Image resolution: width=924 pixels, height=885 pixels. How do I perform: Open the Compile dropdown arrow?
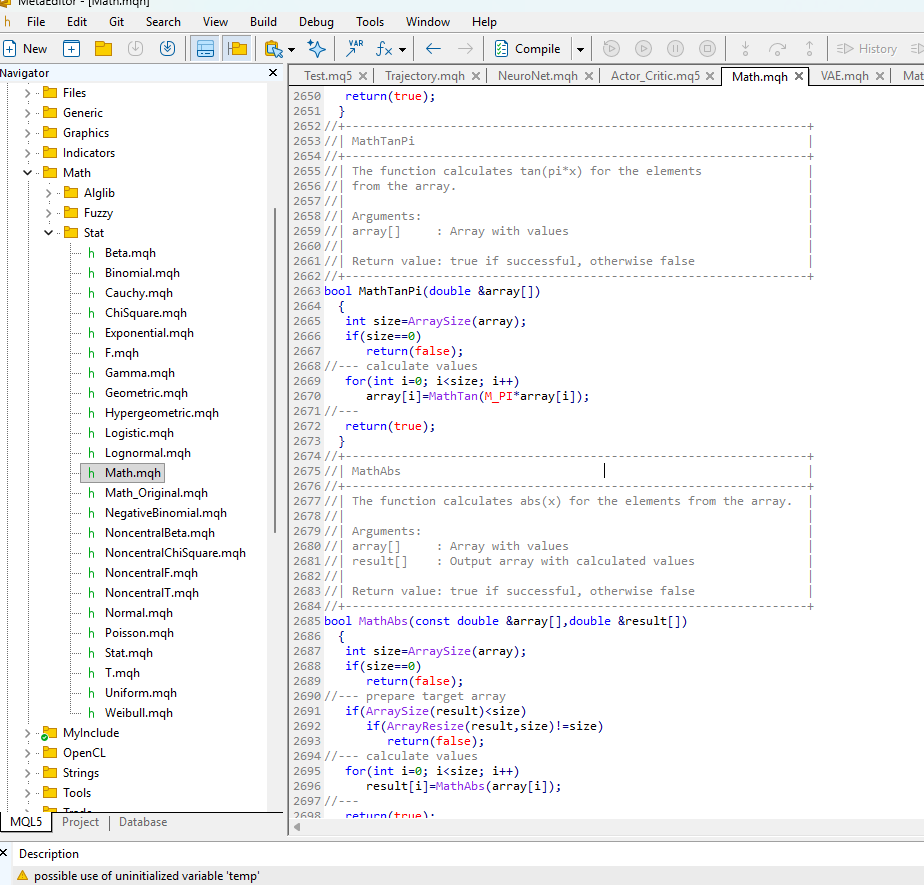[x=580, y=48]
